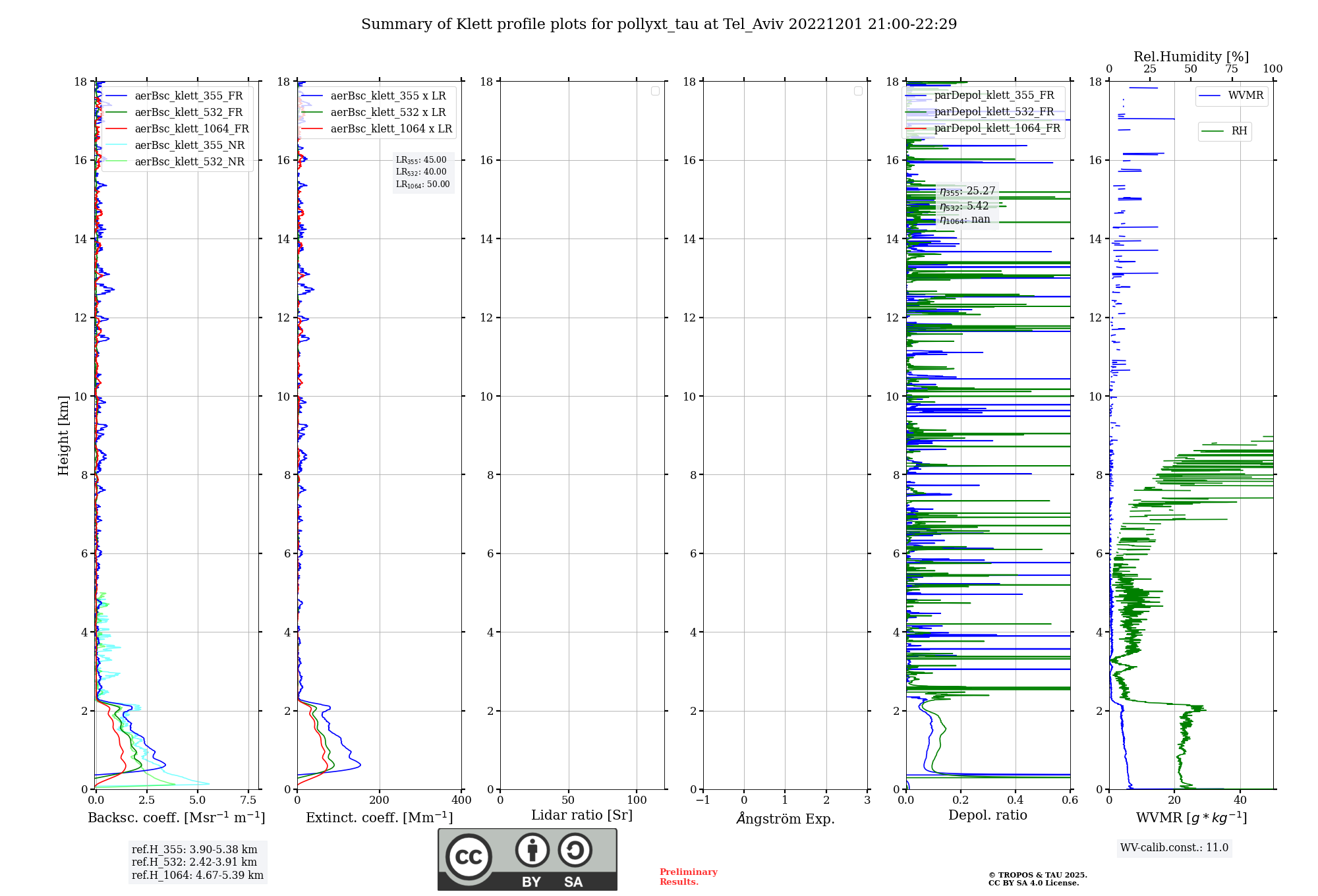This screenshot has width=1318, height=896.
Task: Click the Height [km] axis label
Action: (63, 435)
